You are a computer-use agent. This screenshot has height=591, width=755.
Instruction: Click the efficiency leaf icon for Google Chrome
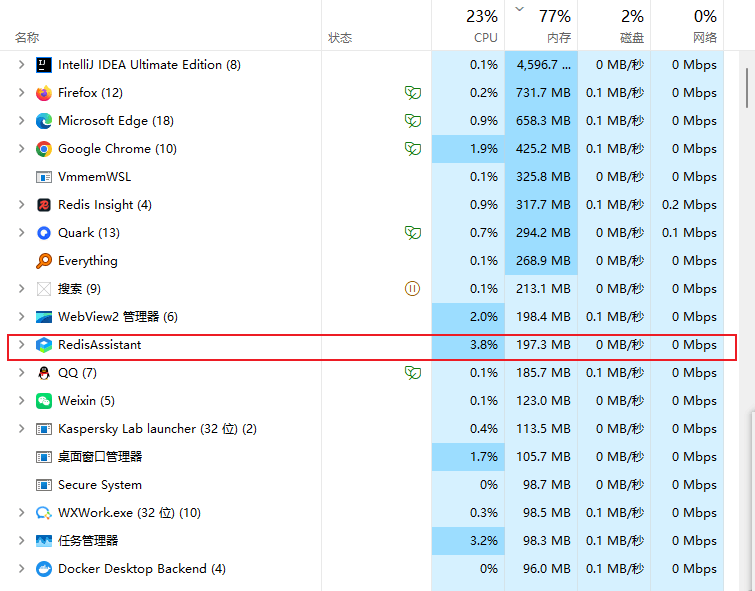413,149
